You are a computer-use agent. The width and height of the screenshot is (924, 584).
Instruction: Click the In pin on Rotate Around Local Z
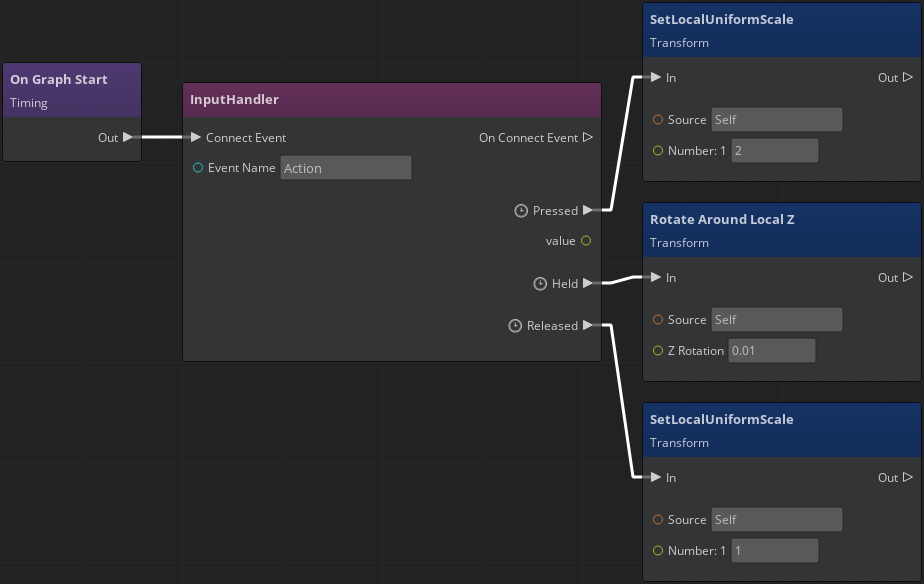654,278
